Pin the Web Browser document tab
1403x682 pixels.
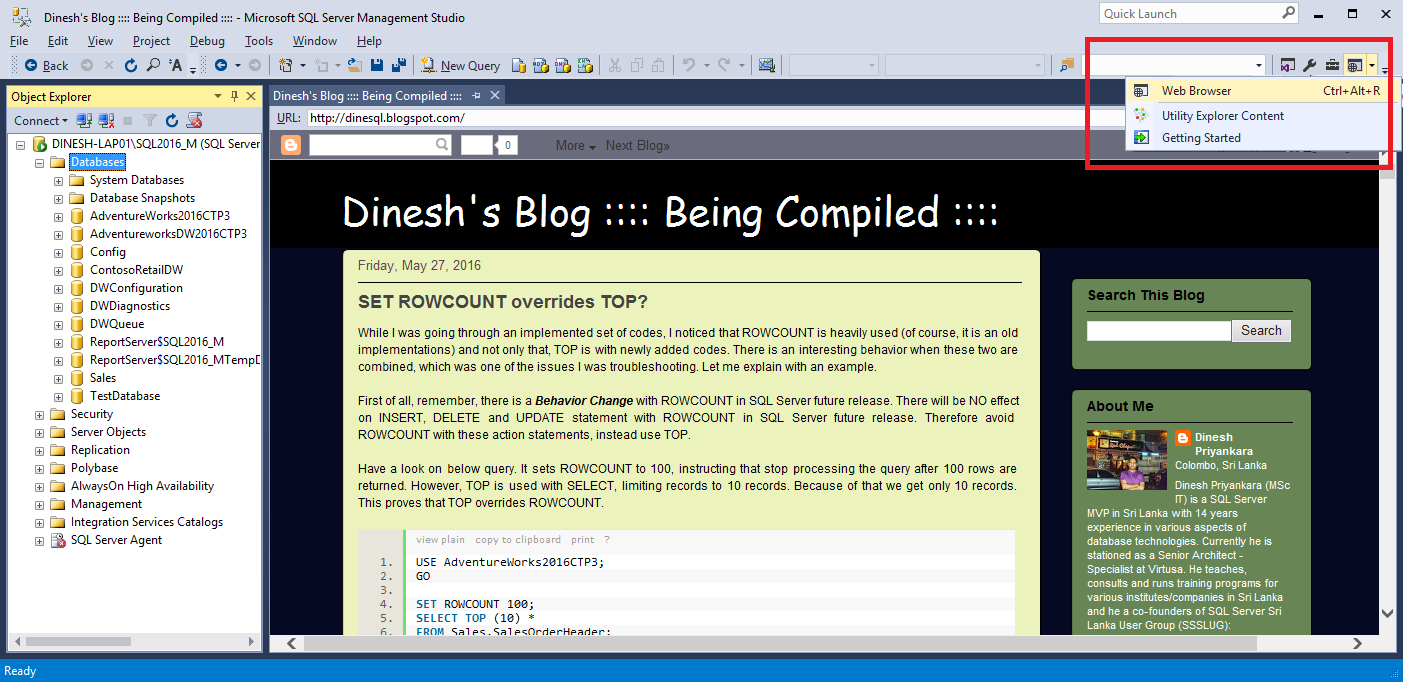point(473,97)
